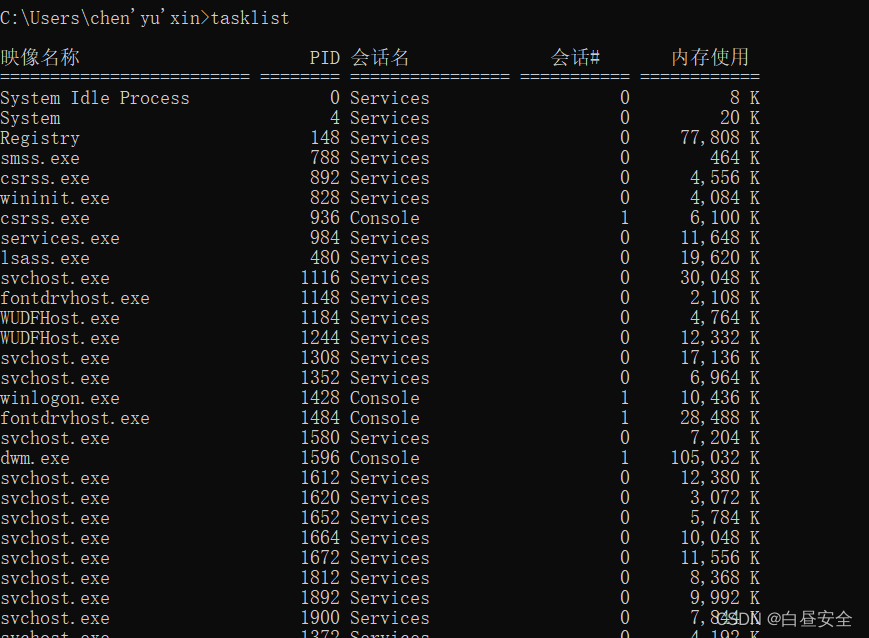Click memory value 105,032 K

(715, 457)
